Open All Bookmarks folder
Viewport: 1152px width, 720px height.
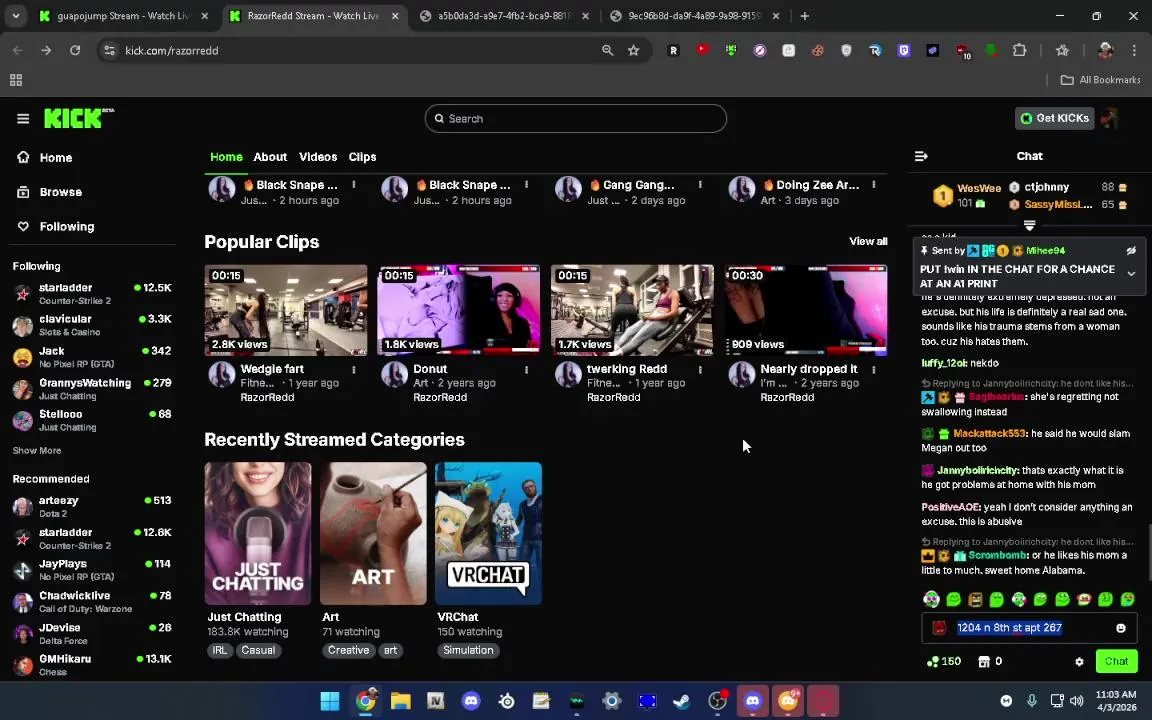[x=1100, y=79]
